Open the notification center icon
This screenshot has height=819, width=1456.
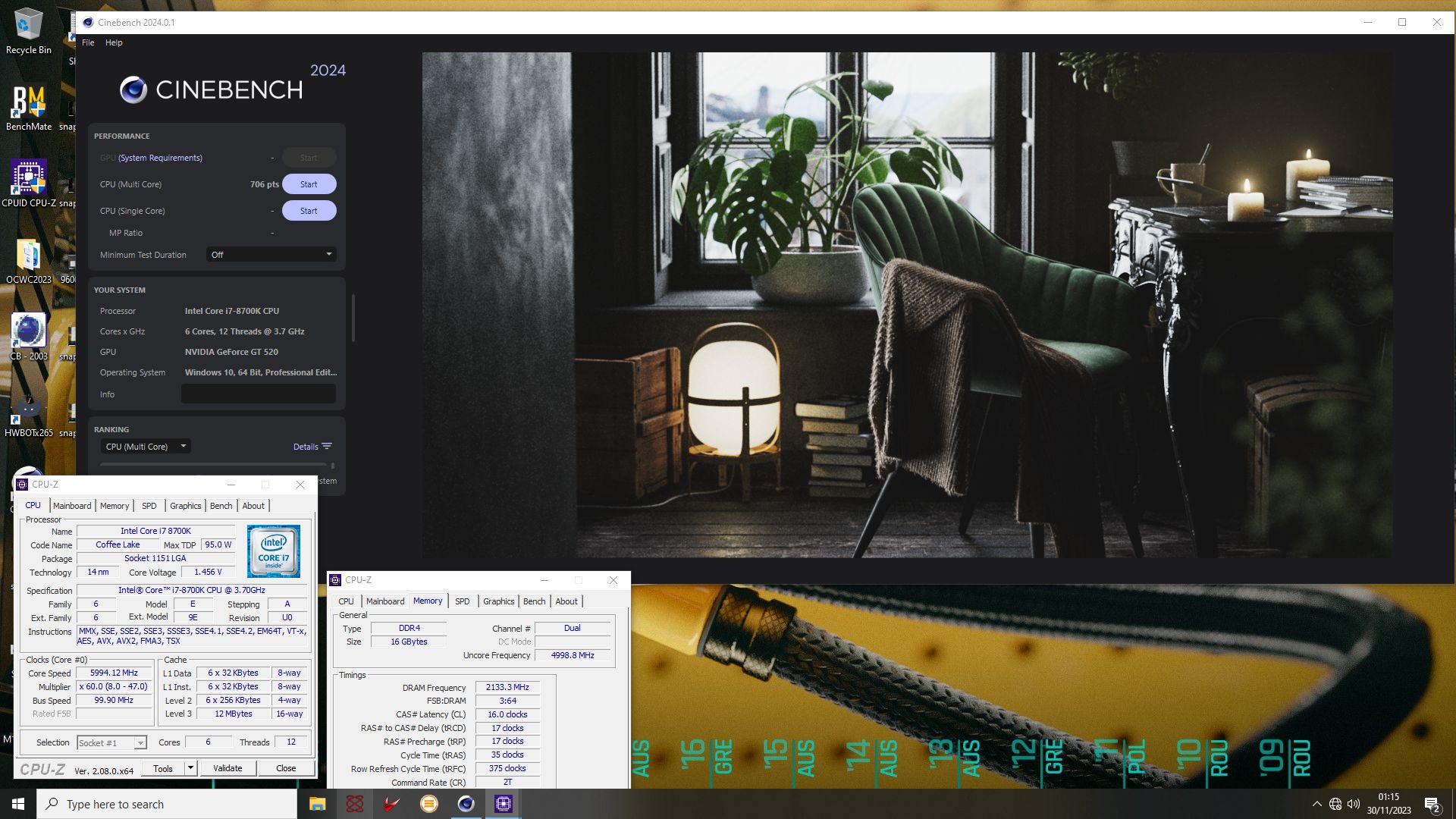pyautogui.click(x=1432, y=804)
